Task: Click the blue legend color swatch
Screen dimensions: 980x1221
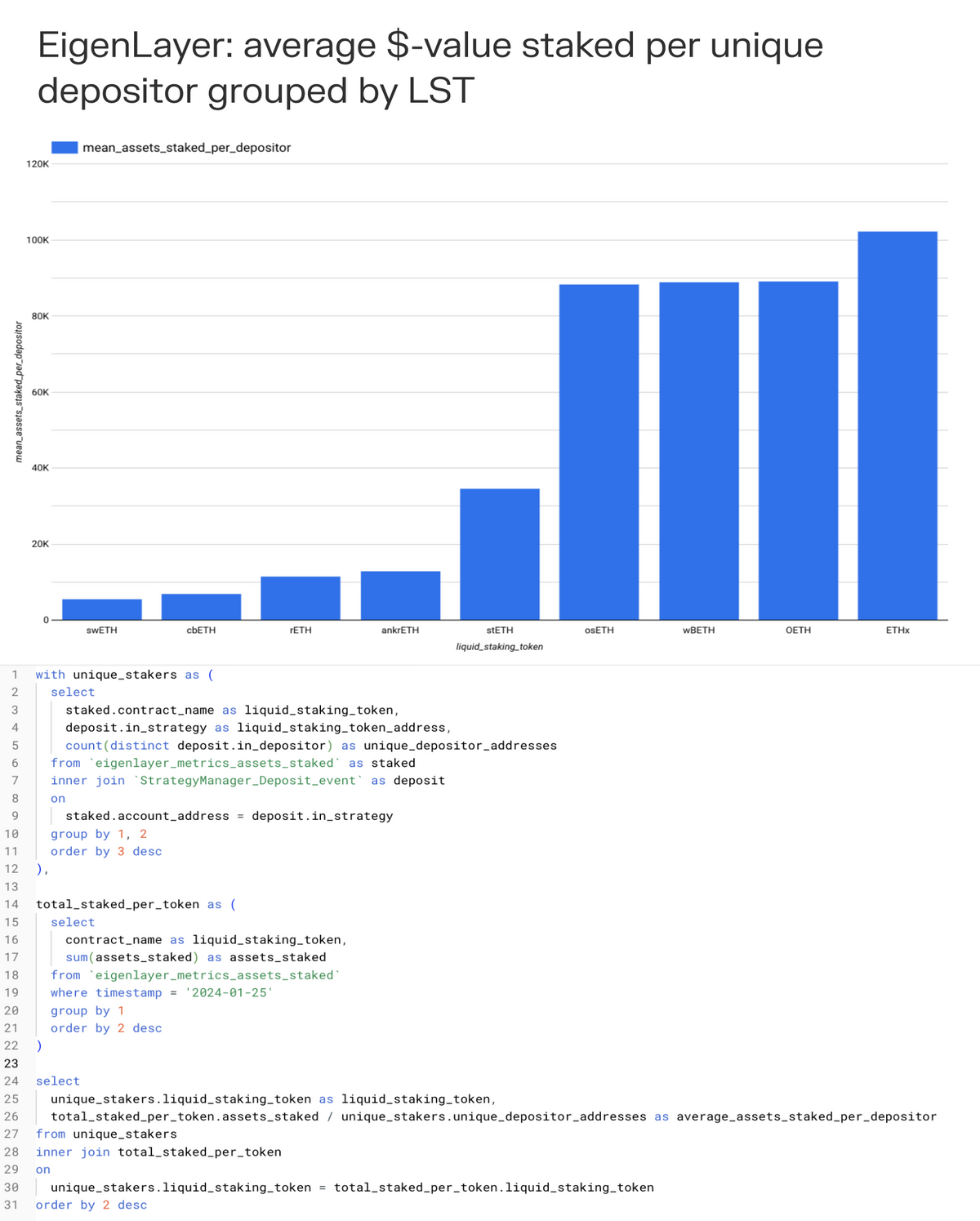Action: pyautogui.click(x=65, y=148)
